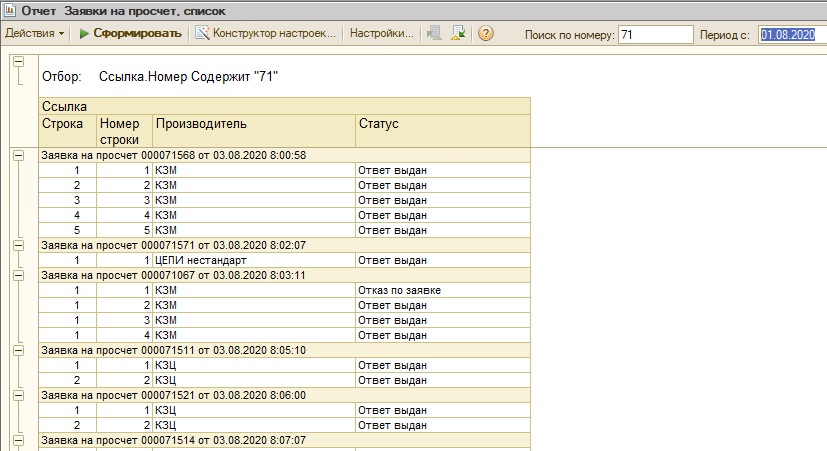
Task: Click the Отбор: label
Action: [x=62, y=76]
